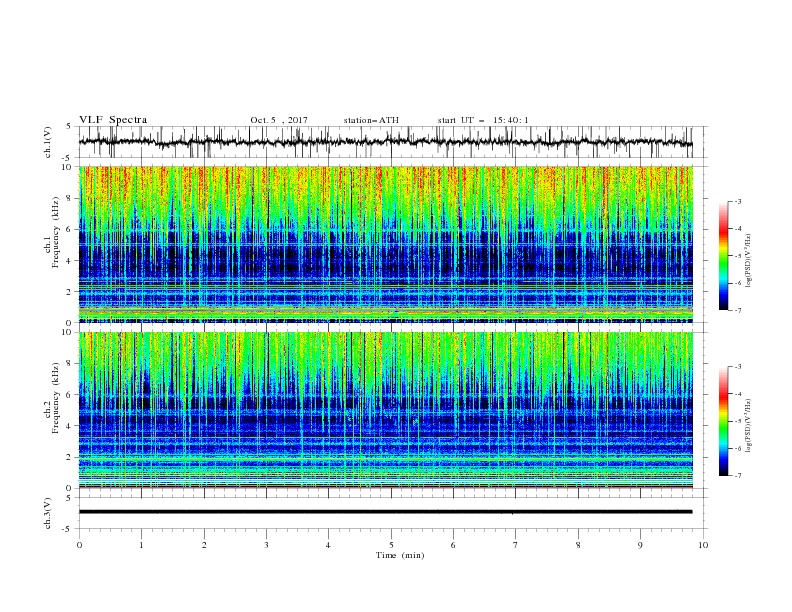Click the "ch.1 Frequency (kHz)" axis label
792x612 pixels.
52,231
